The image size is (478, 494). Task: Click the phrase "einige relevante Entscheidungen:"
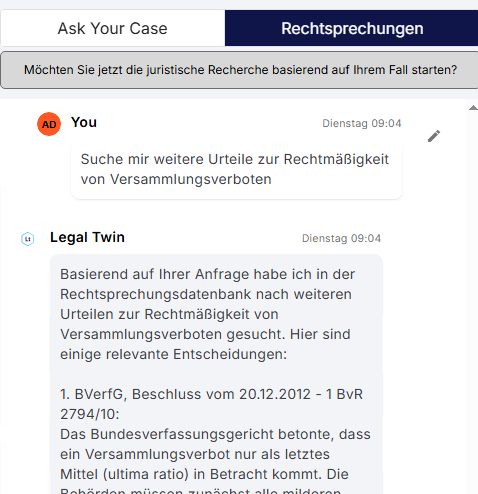pos(173,354)
